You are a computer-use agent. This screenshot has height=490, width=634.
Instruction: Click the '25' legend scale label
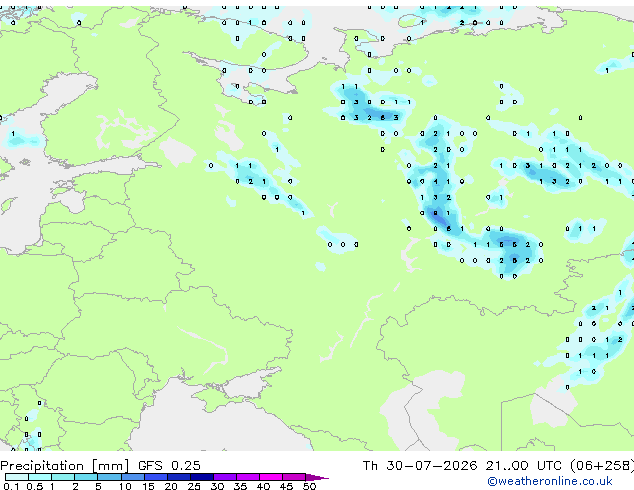tap(194, 486)
